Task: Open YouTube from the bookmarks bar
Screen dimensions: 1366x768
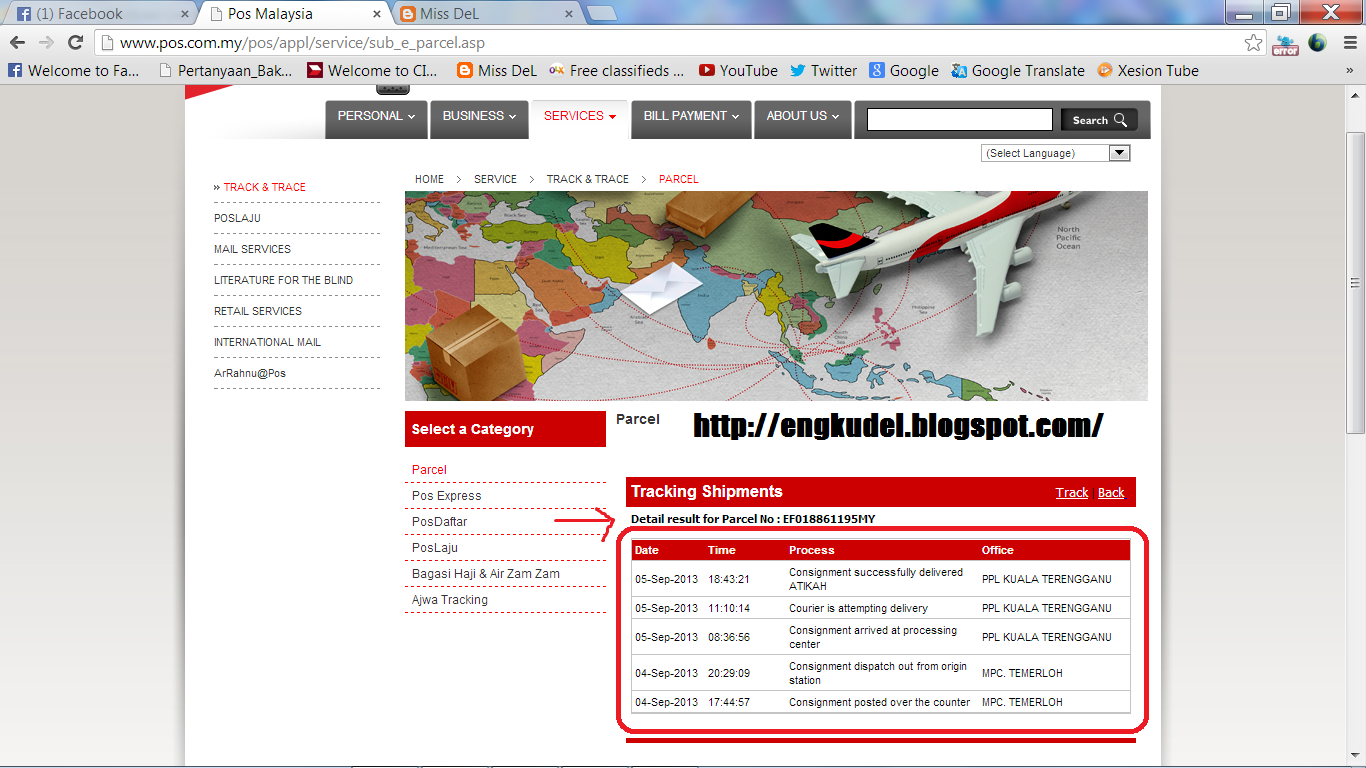Action: [738, 70]
